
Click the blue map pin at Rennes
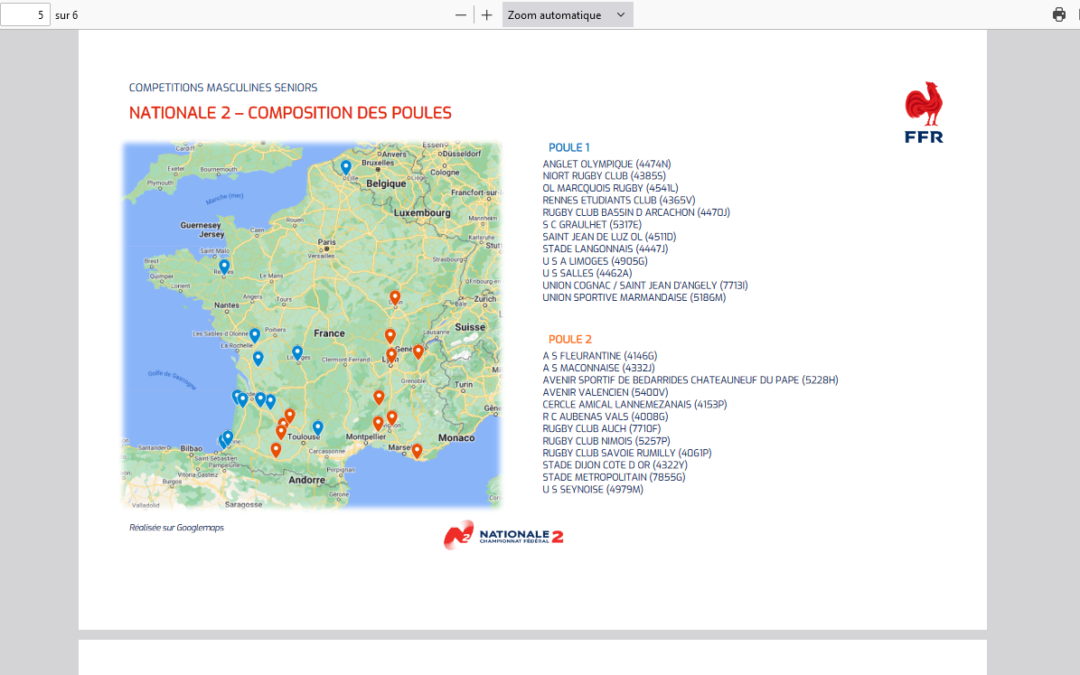coord(225,267)
